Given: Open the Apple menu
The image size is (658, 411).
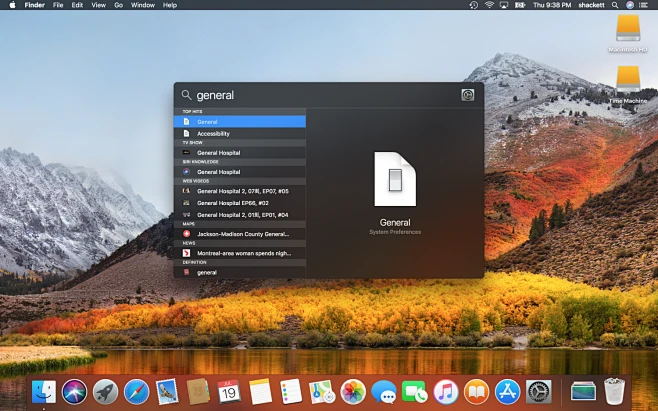Looking at the screenshot, I should [x=12, y=5].
